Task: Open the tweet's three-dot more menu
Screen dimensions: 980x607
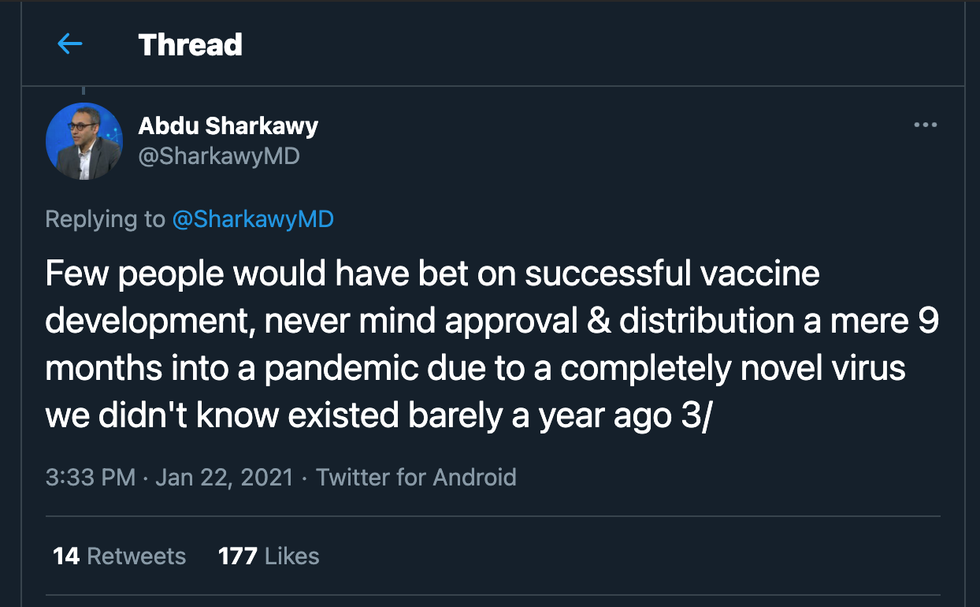Action: pyautogui.click(x=925, y=125)
